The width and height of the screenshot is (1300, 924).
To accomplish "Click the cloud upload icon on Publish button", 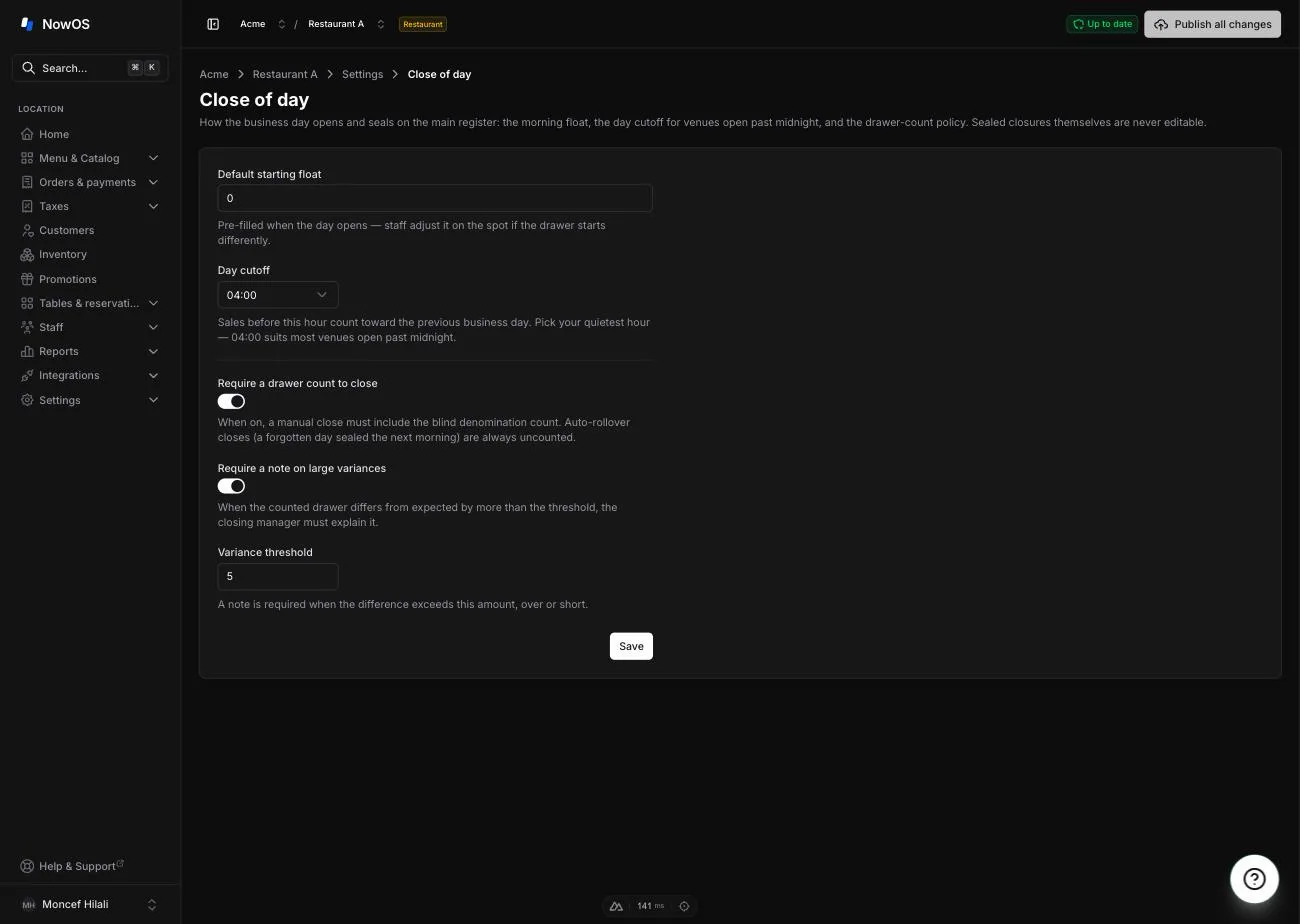I will tap(1161, 24).
